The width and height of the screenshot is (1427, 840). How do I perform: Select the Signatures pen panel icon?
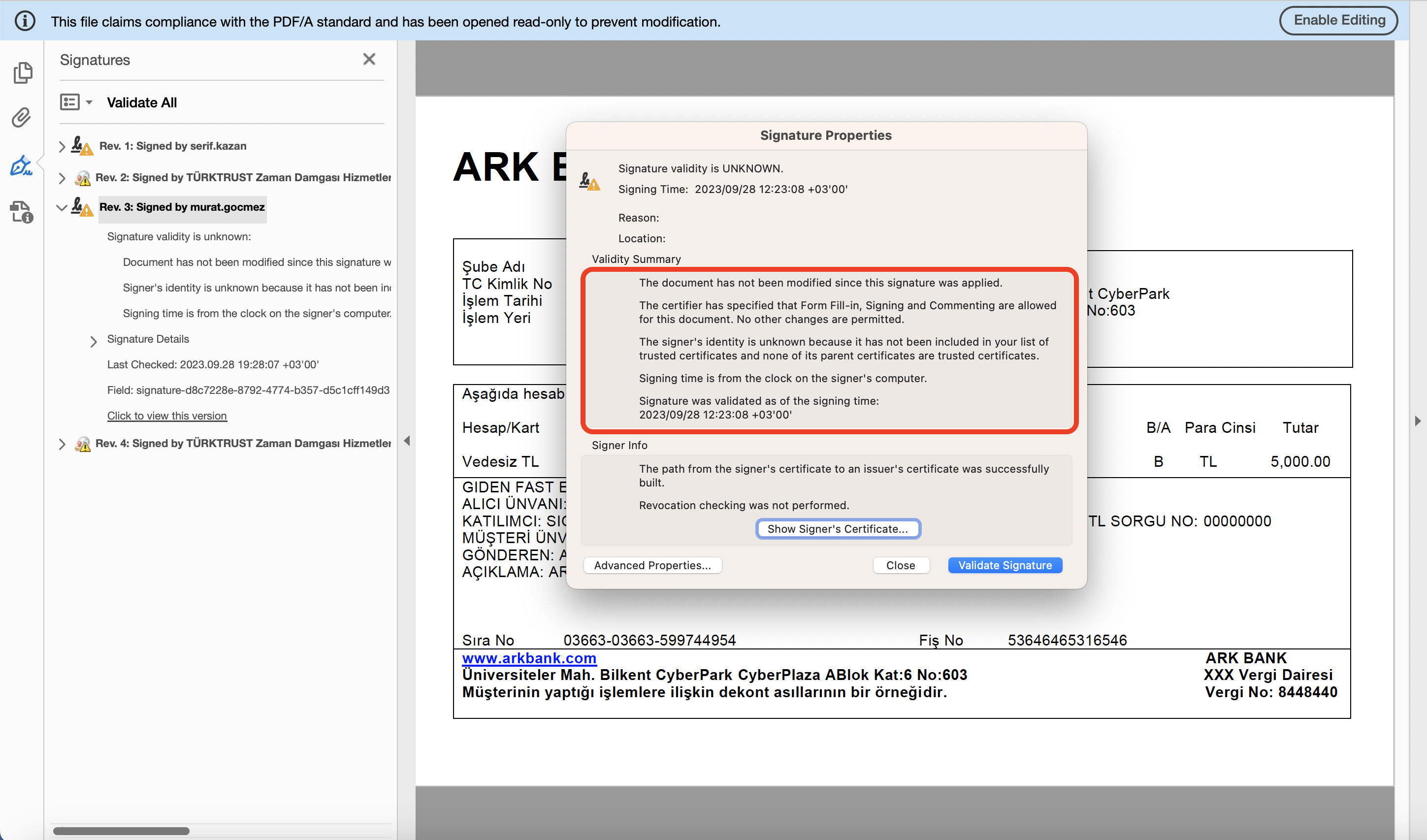22,165
